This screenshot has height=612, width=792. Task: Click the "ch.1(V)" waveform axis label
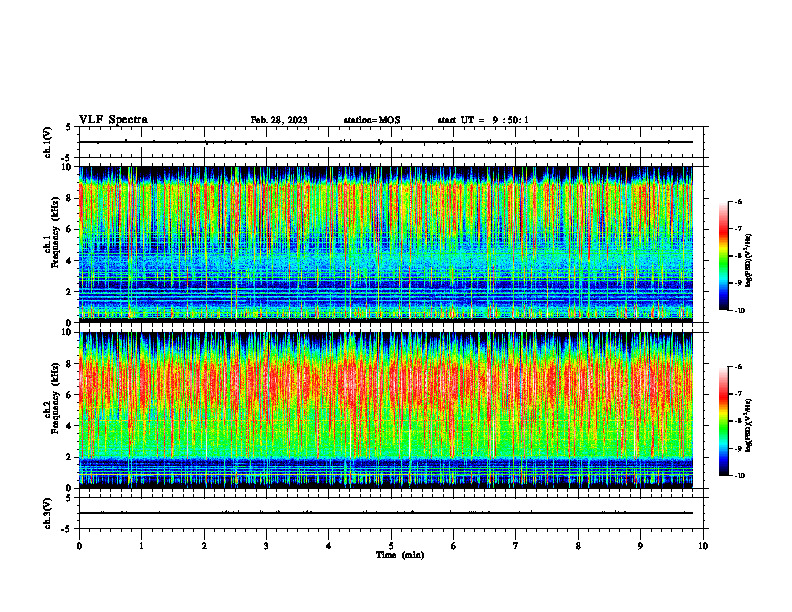pyautogui.click(x=48, y=142)
